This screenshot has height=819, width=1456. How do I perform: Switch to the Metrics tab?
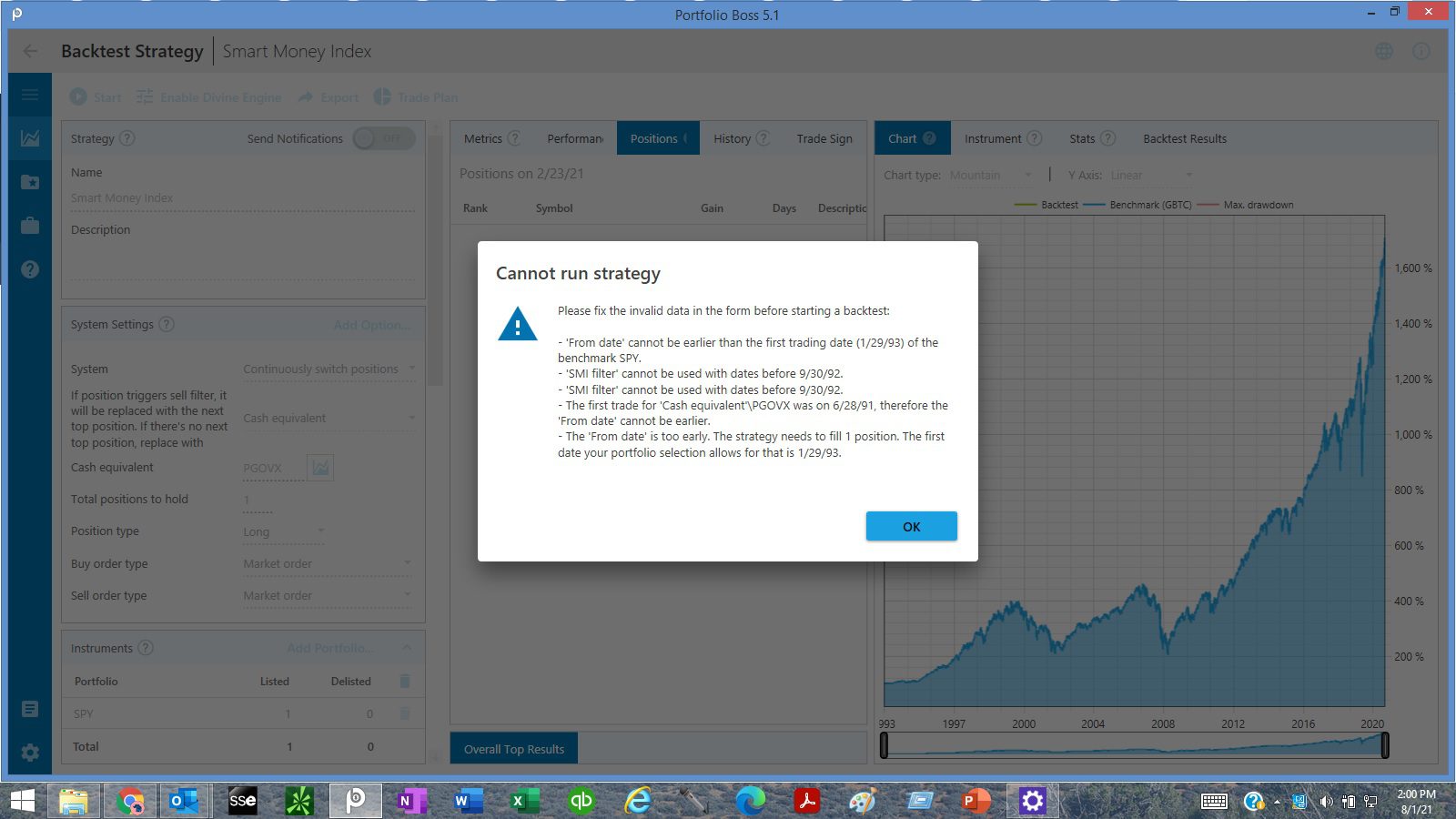[x=491, y=138]
